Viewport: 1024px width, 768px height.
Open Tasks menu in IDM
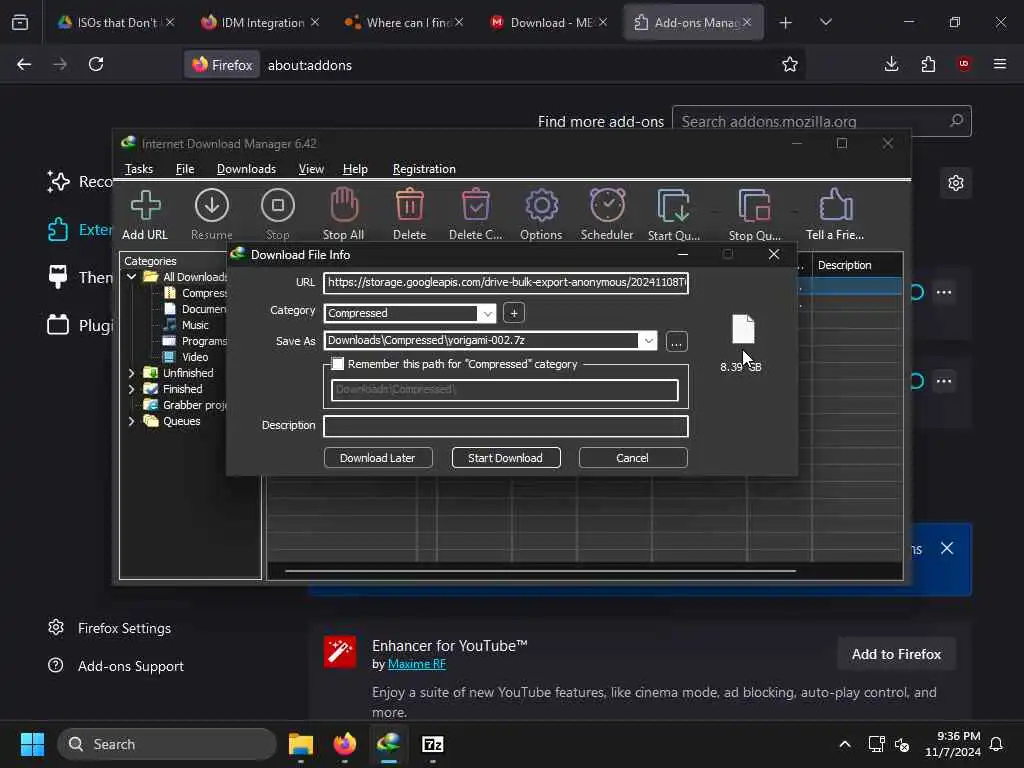[138, 169]
